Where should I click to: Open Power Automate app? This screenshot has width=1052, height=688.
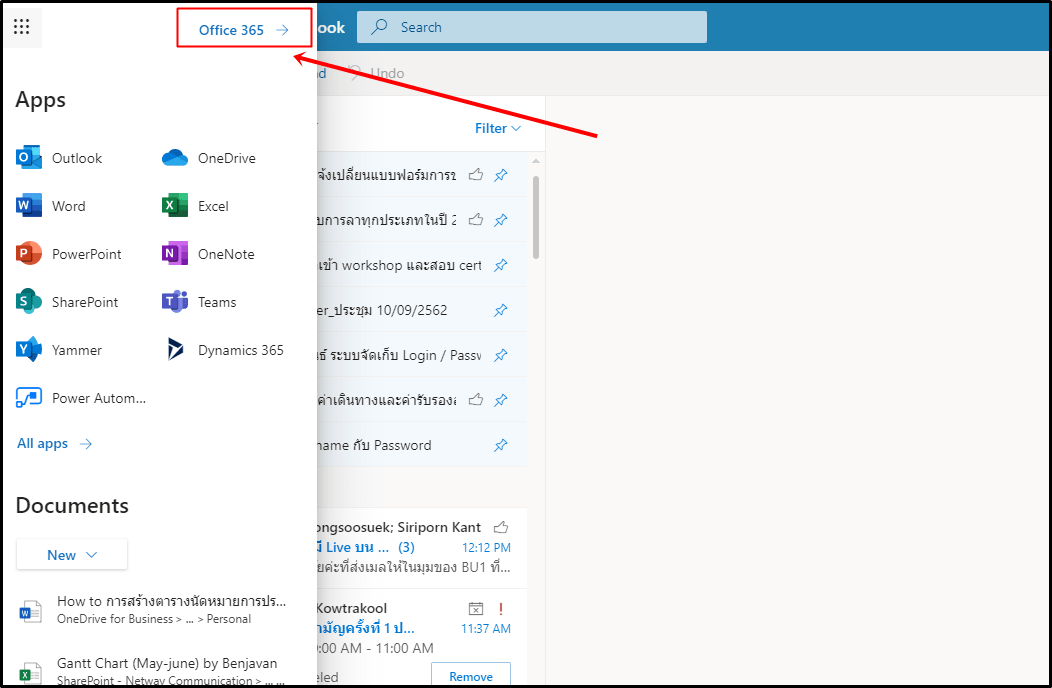coord(82,398)
